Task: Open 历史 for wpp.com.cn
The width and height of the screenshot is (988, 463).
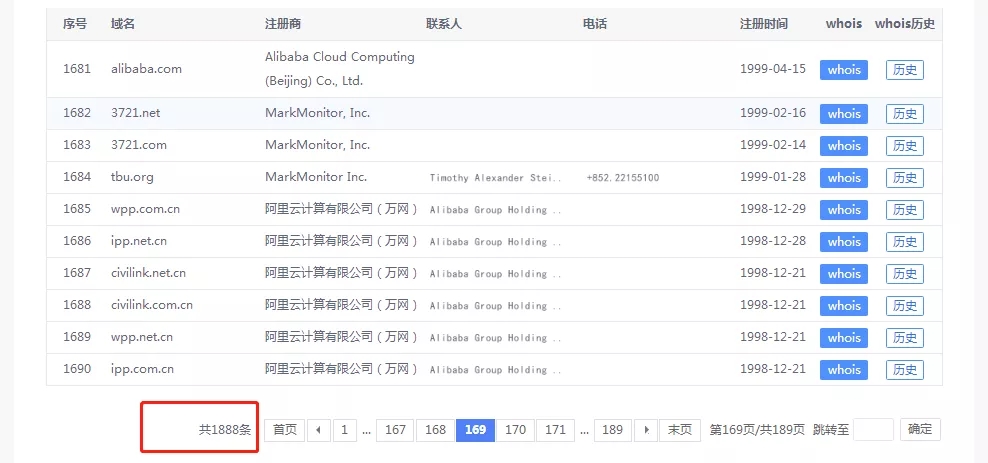Action: coord(905,210)
